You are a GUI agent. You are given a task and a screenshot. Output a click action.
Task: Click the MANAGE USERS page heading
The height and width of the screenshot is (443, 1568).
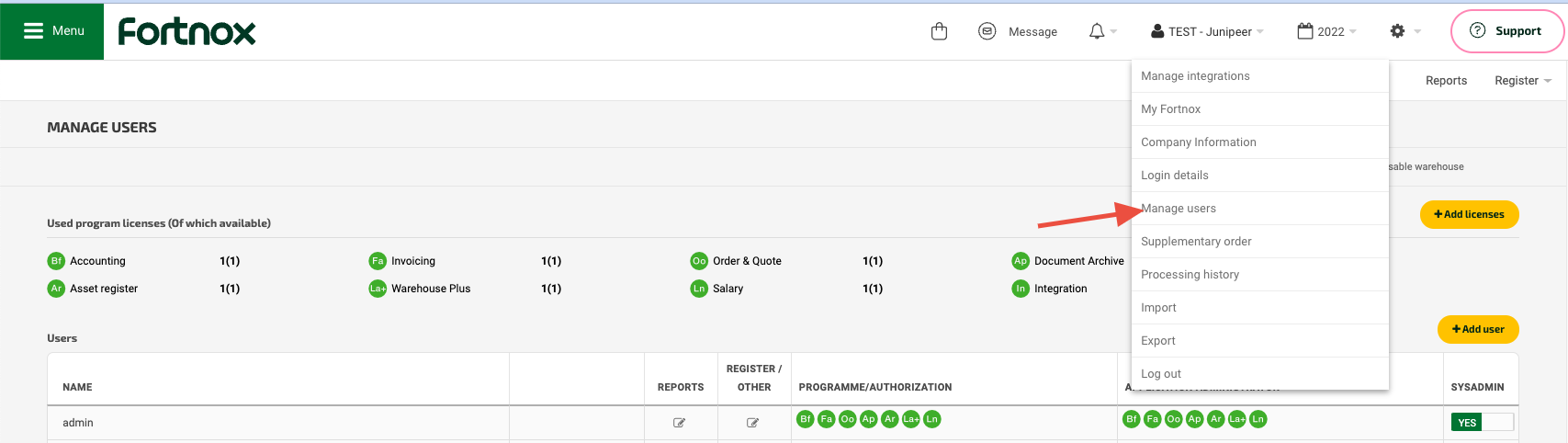[102, 128]
